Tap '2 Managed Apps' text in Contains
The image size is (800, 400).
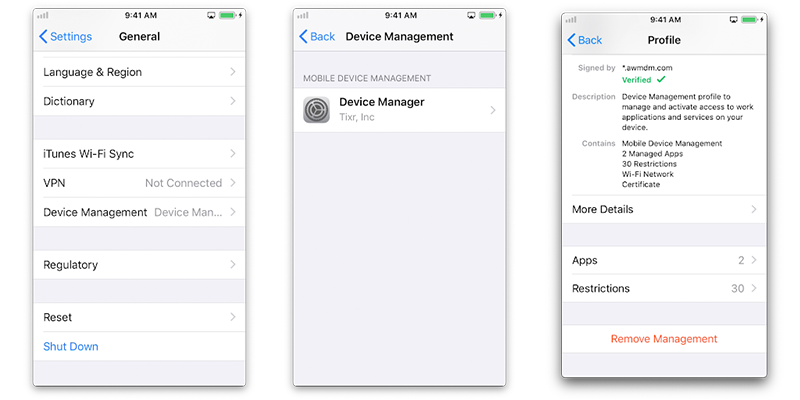652,154
